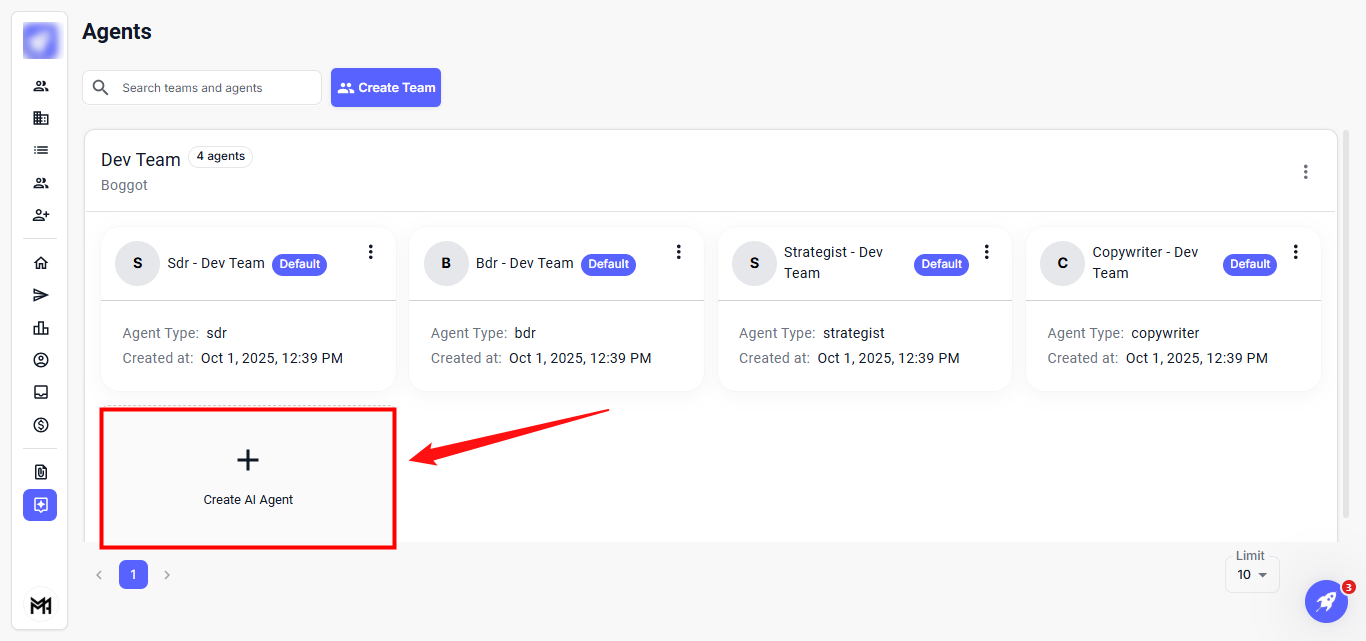Go to next page arrow
Image resolution: width=1366 pixels, height=641 pixels.
pyautogui.click(x=167, y=575)
